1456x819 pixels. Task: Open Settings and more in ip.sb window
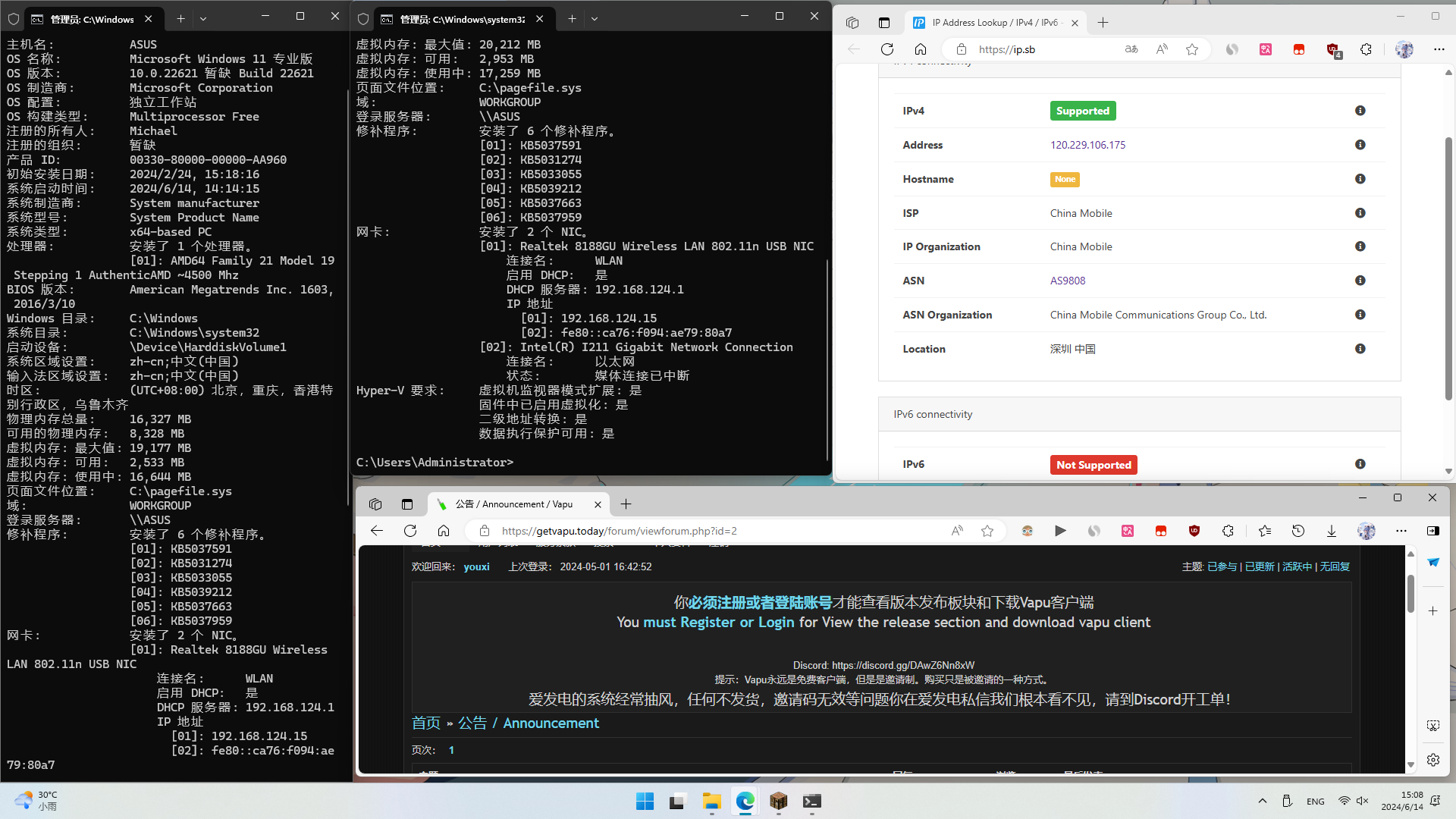click(1439, 49)
